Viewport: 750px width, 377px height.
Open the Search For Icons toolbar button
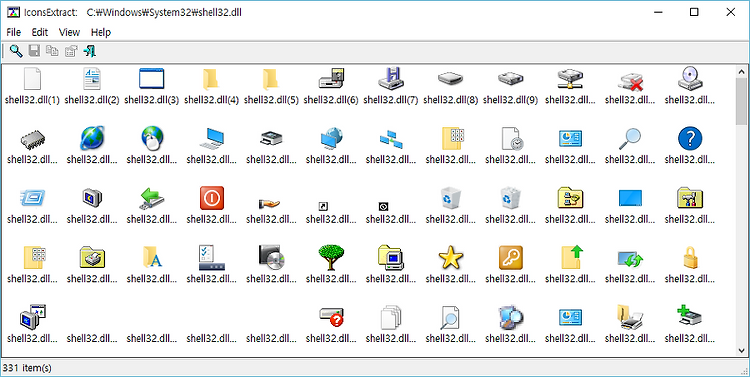coord(16,51)
